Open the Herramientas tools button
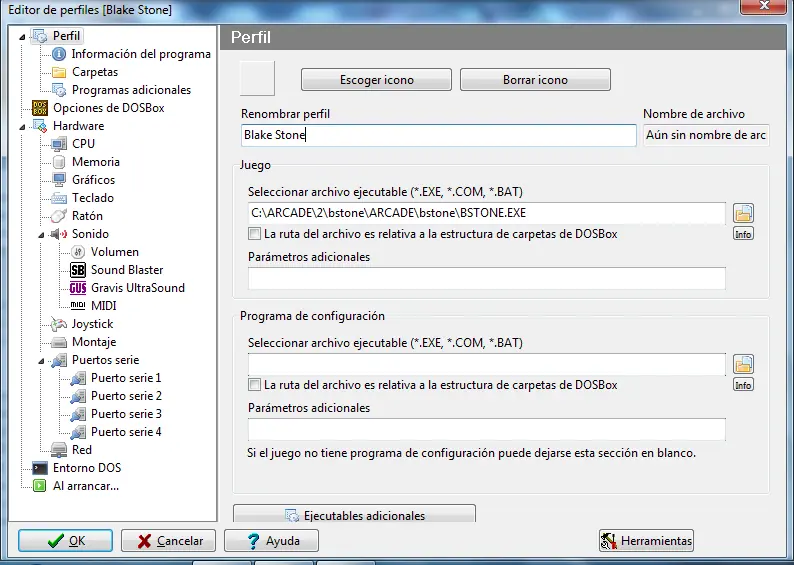 (646, 541)
